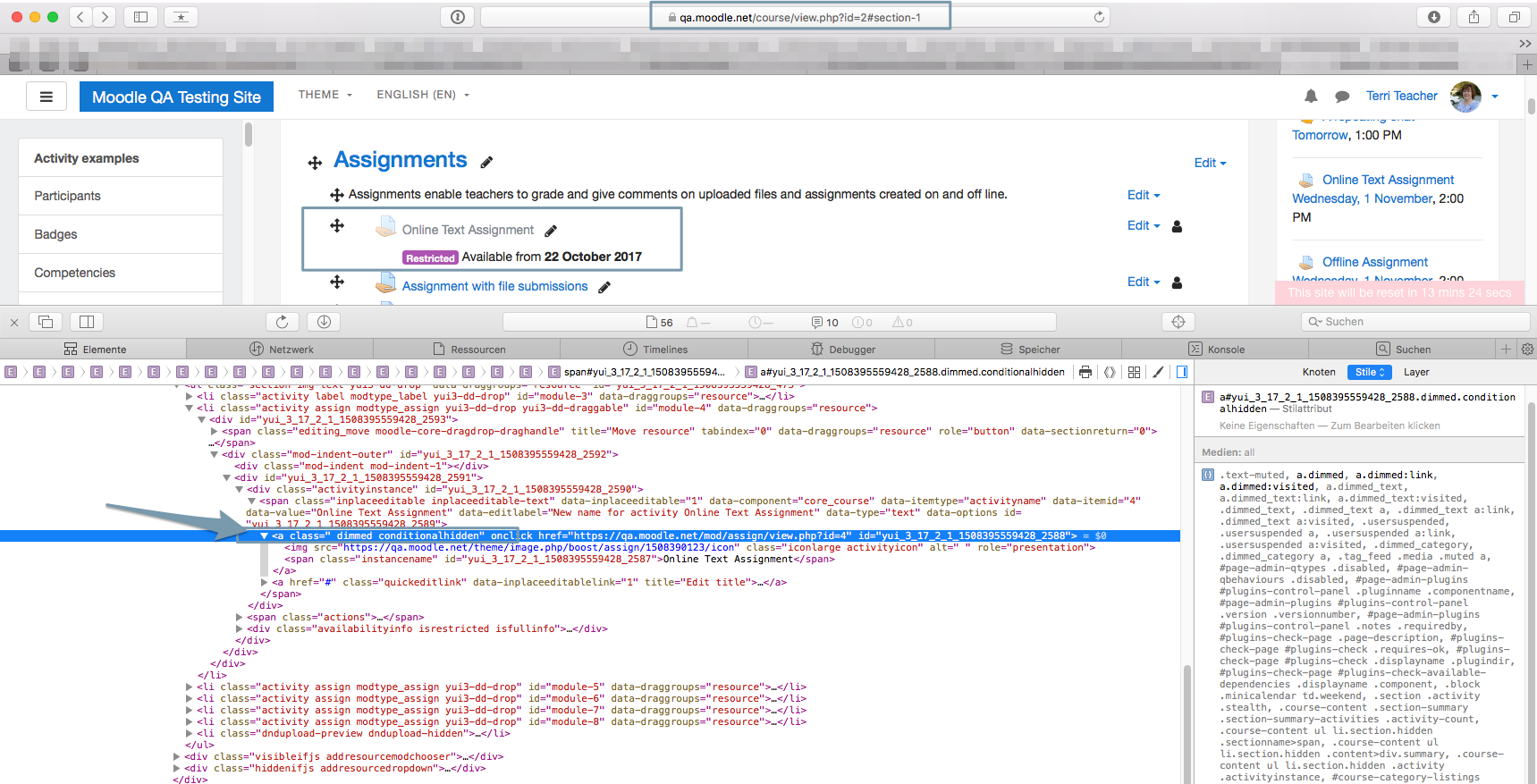Detach the inspector into a separate window
The width and height of the screenshot is (1537, 784).
point(46,322)
